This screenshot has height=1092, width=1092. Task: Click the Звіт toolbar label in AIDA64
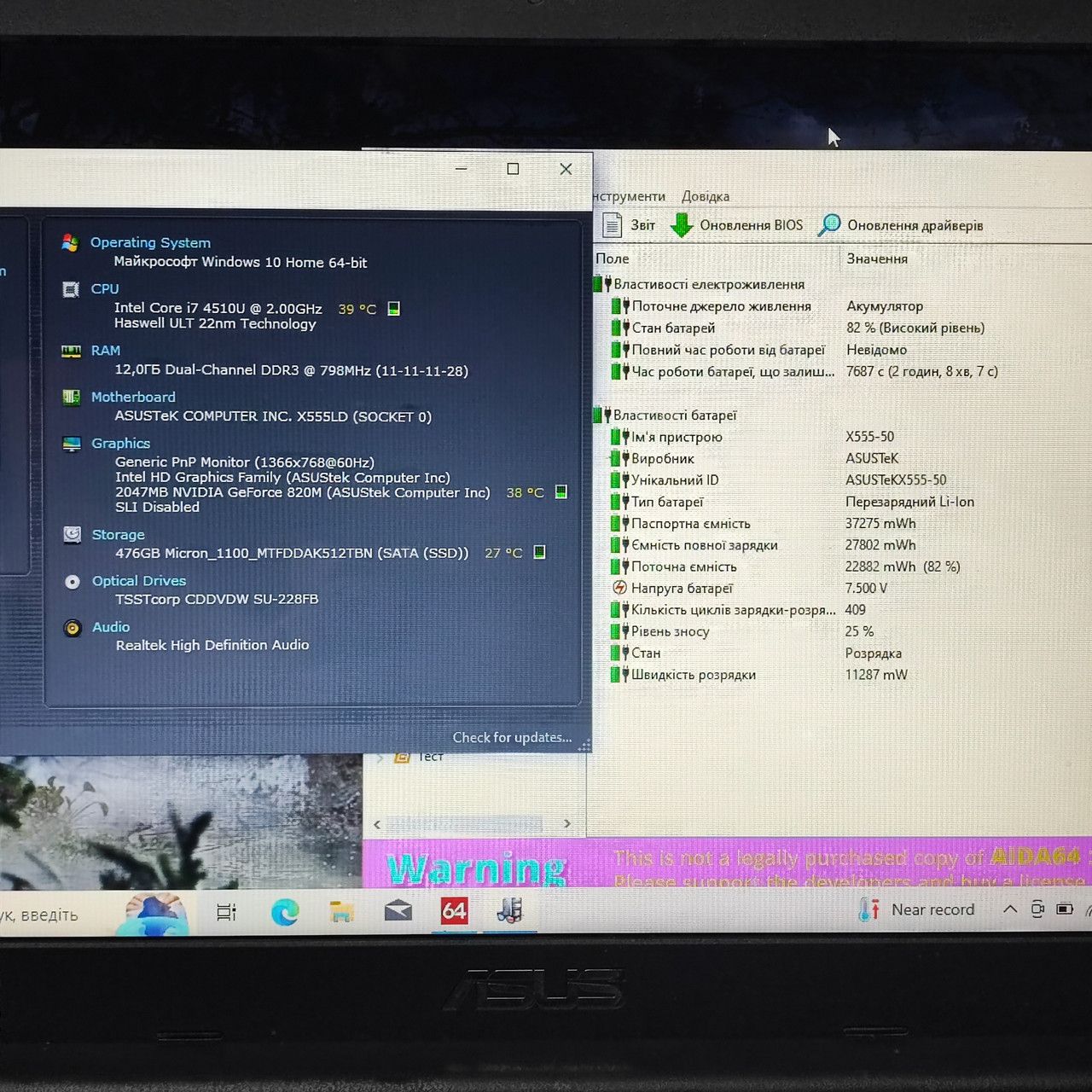click(643, 225)
